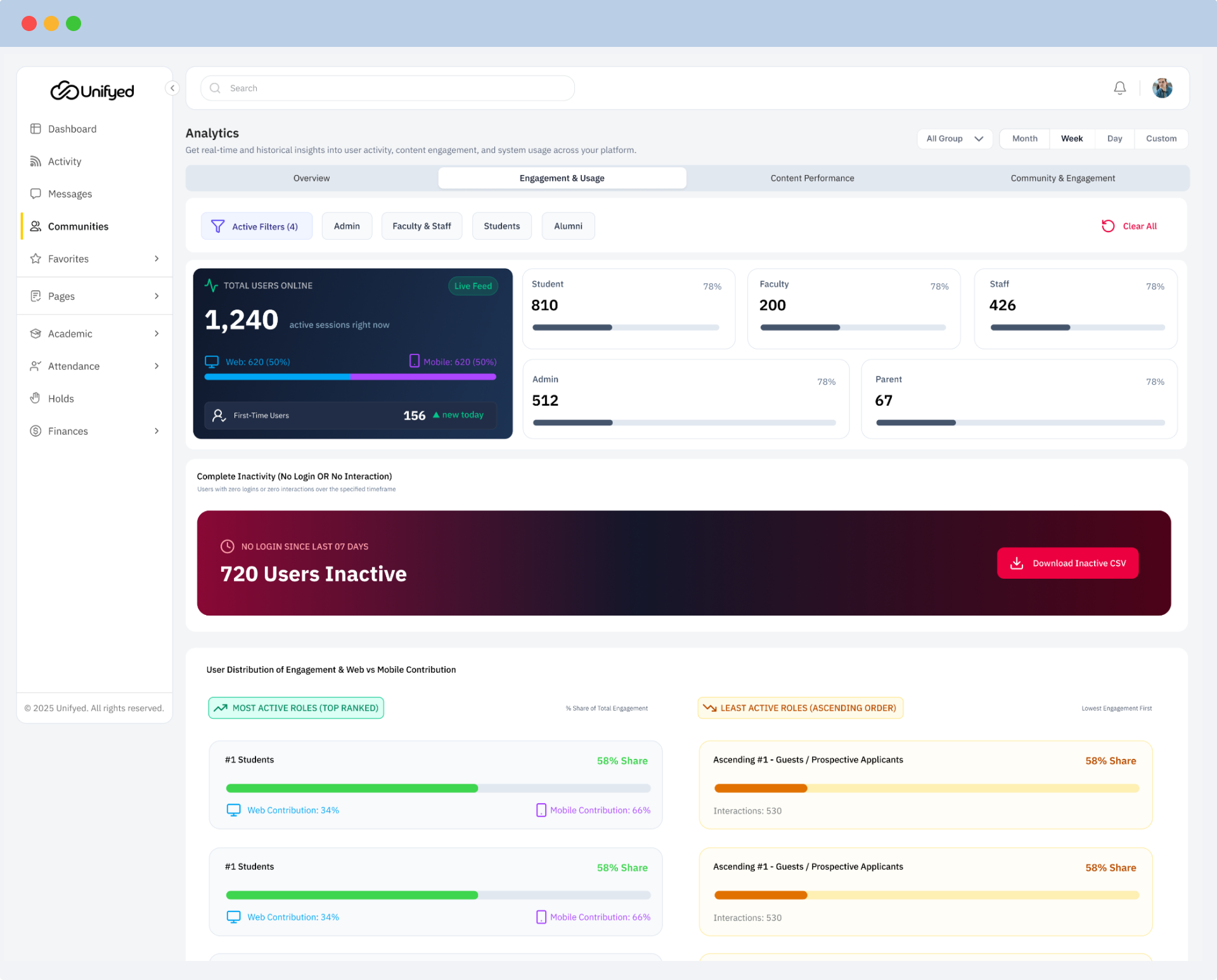
Task: Toggle the Alumni filter chip
Action: (568, 226)
